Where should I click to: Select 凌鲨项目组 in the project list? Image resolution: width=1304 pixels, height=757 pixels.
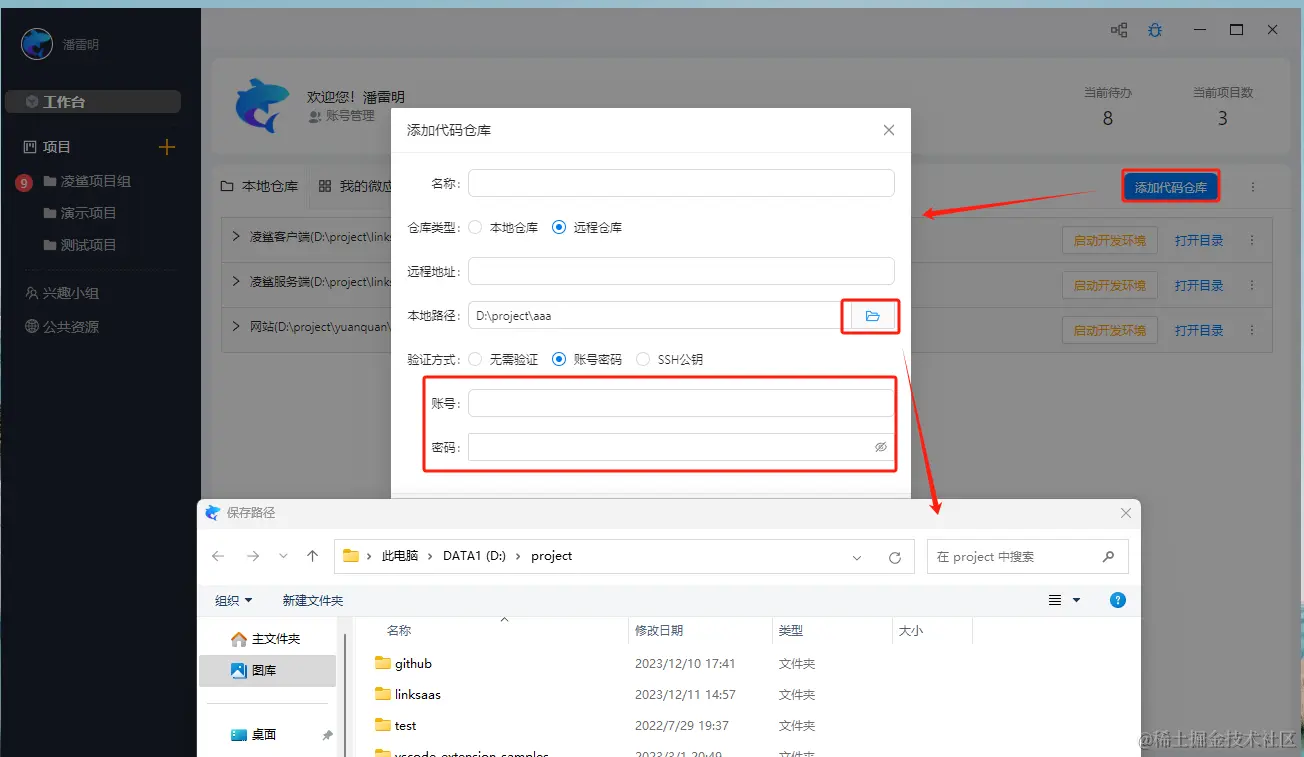tap(88, 181)
